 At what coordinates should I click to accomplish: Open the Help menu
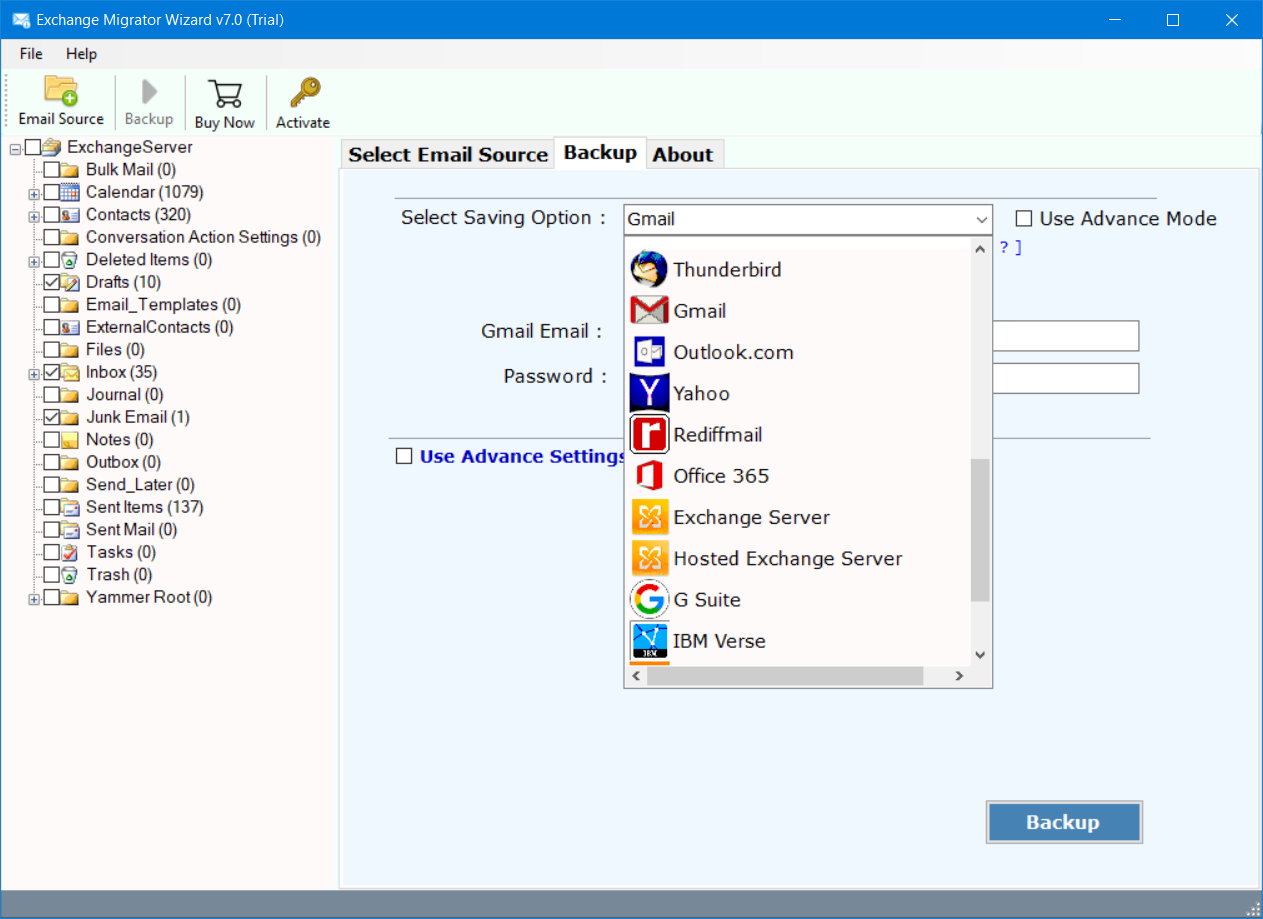tap(82, 54)
